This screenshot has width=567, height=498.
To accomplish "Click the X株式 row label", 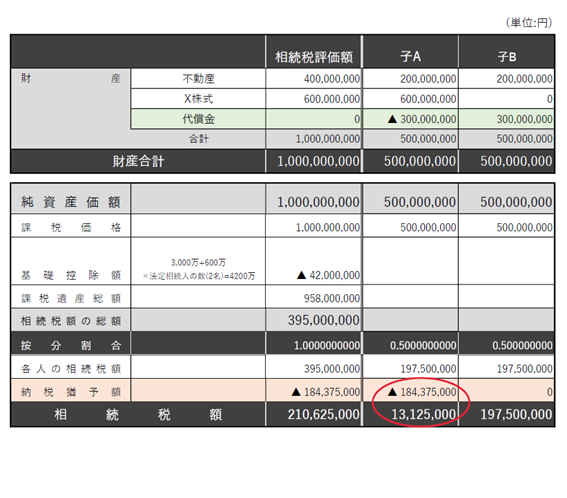I will 198,98.
